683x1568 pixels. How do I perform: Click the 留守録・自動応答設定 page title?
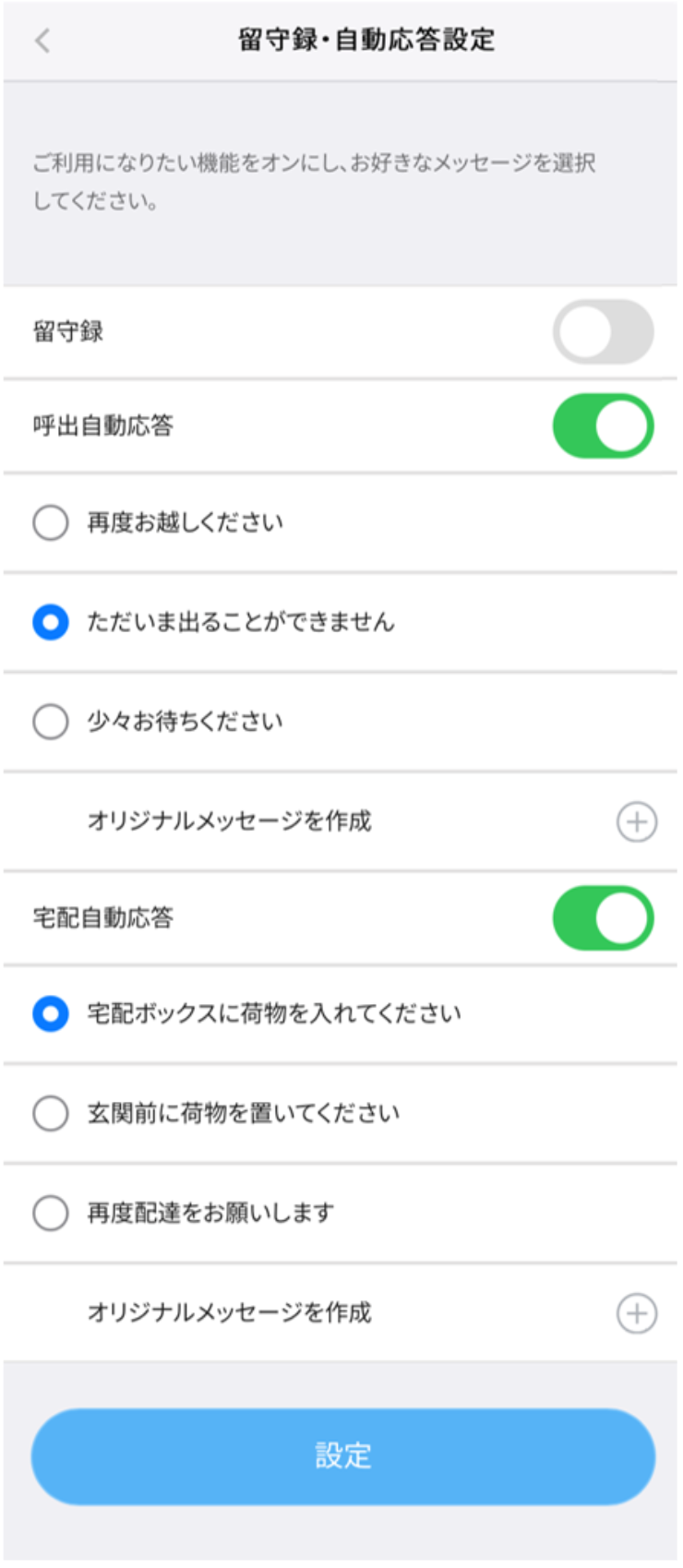366,41
